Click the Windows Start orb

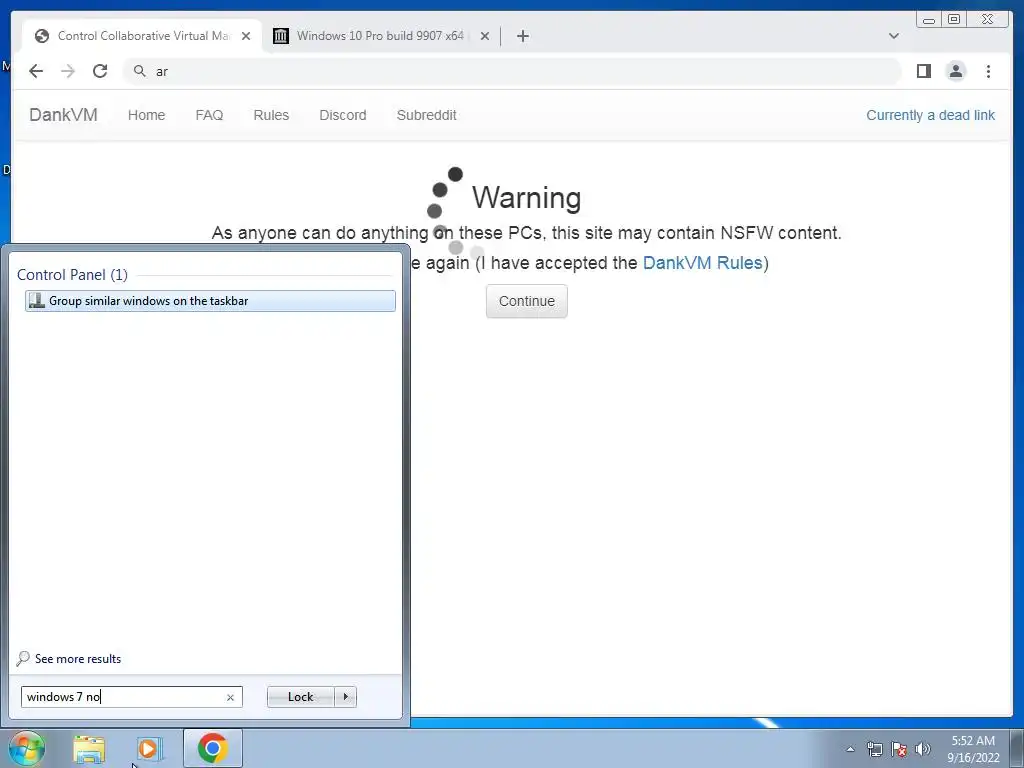[26, 748]
